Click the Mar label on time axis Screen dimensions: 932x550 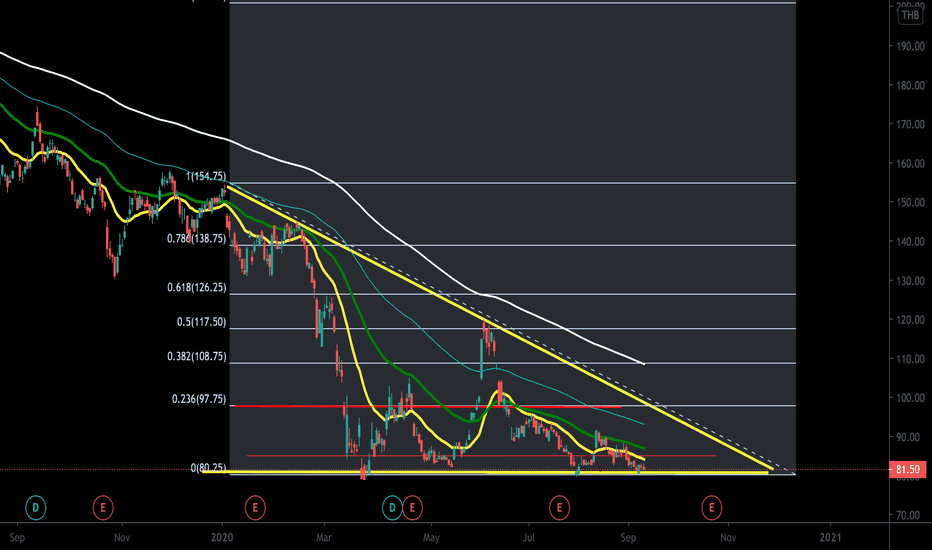(x=324, y=538)
